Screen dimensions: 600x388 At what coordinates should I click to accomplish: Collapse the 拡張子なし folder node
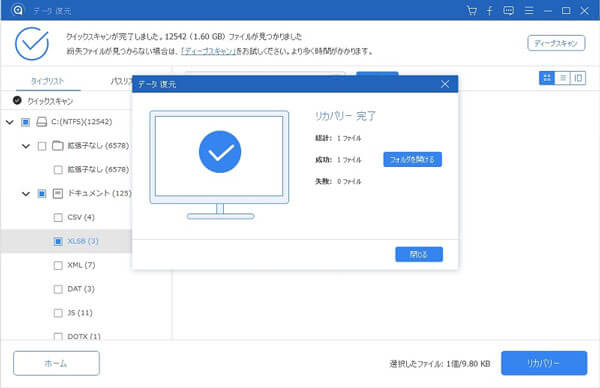tap(26, 146)
